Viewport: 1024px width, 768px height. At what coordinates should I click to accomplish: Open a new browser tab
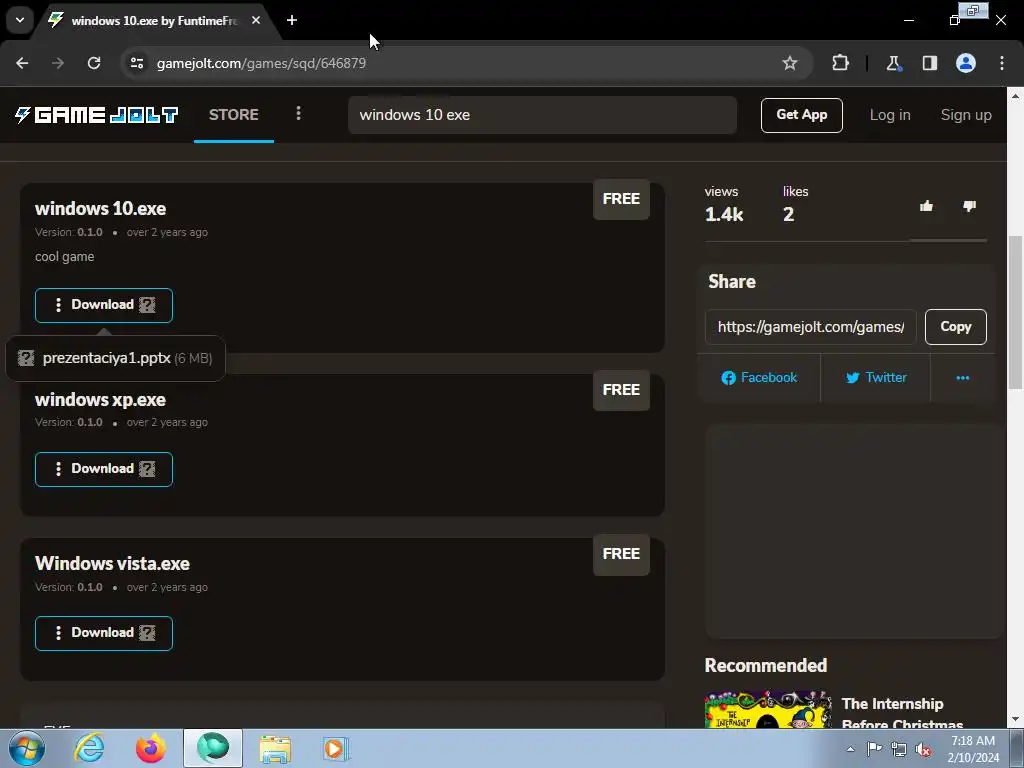pyautogui.click(x=292, y=20)
